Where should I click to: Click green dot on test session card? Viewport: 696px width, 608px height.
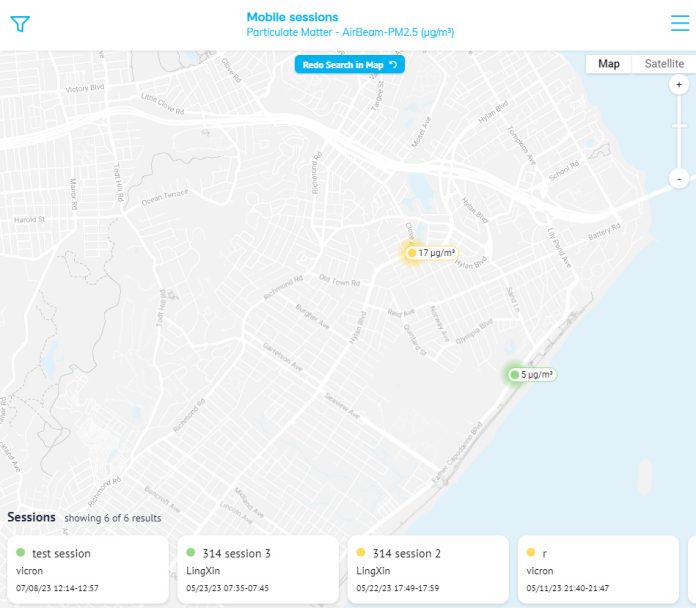(20, 552)
